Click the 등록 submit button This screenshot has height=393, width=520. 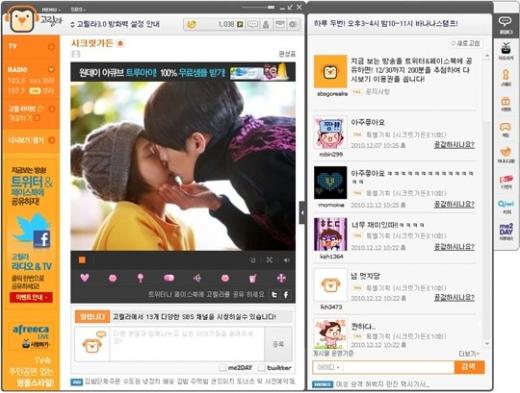pyautogui.click(x=278, y=344)
